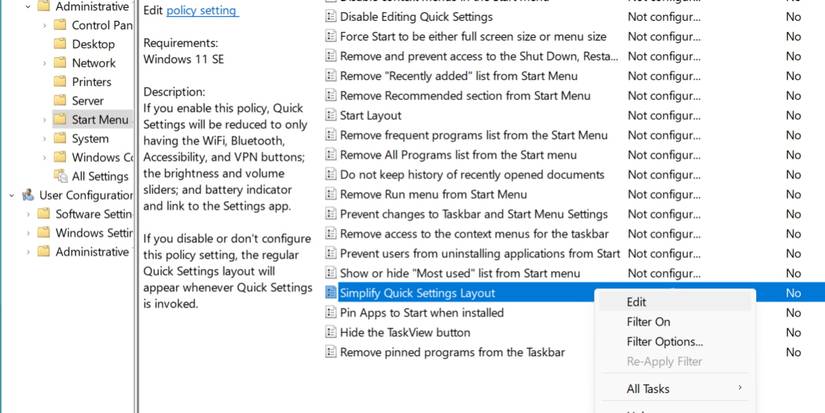Click the All Settings folder icon
Image resolution: width=825 pixels, height=413 pixels.
tap(59, 177)
